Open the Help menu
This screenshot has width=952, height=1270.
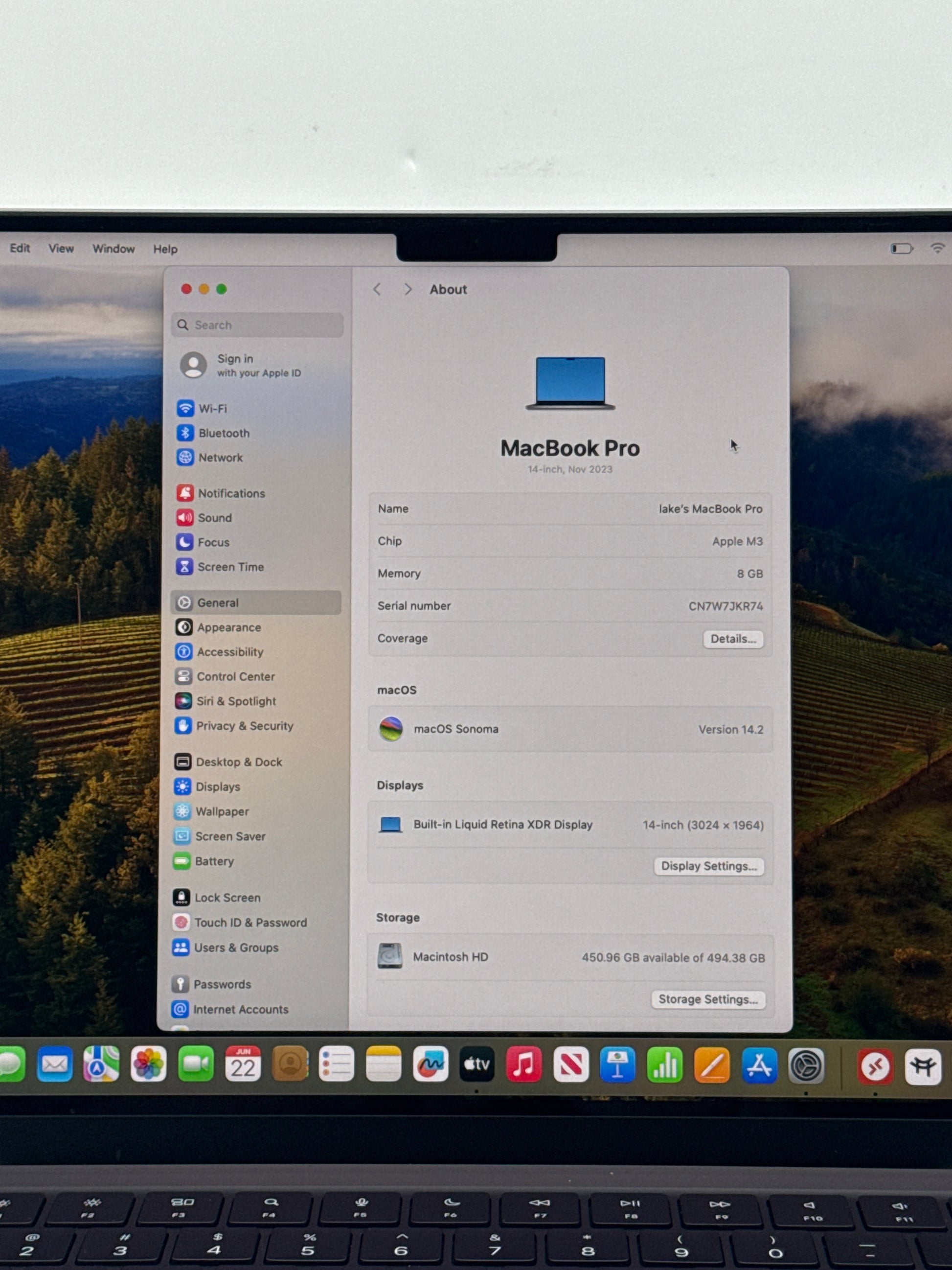click(165, 249)
